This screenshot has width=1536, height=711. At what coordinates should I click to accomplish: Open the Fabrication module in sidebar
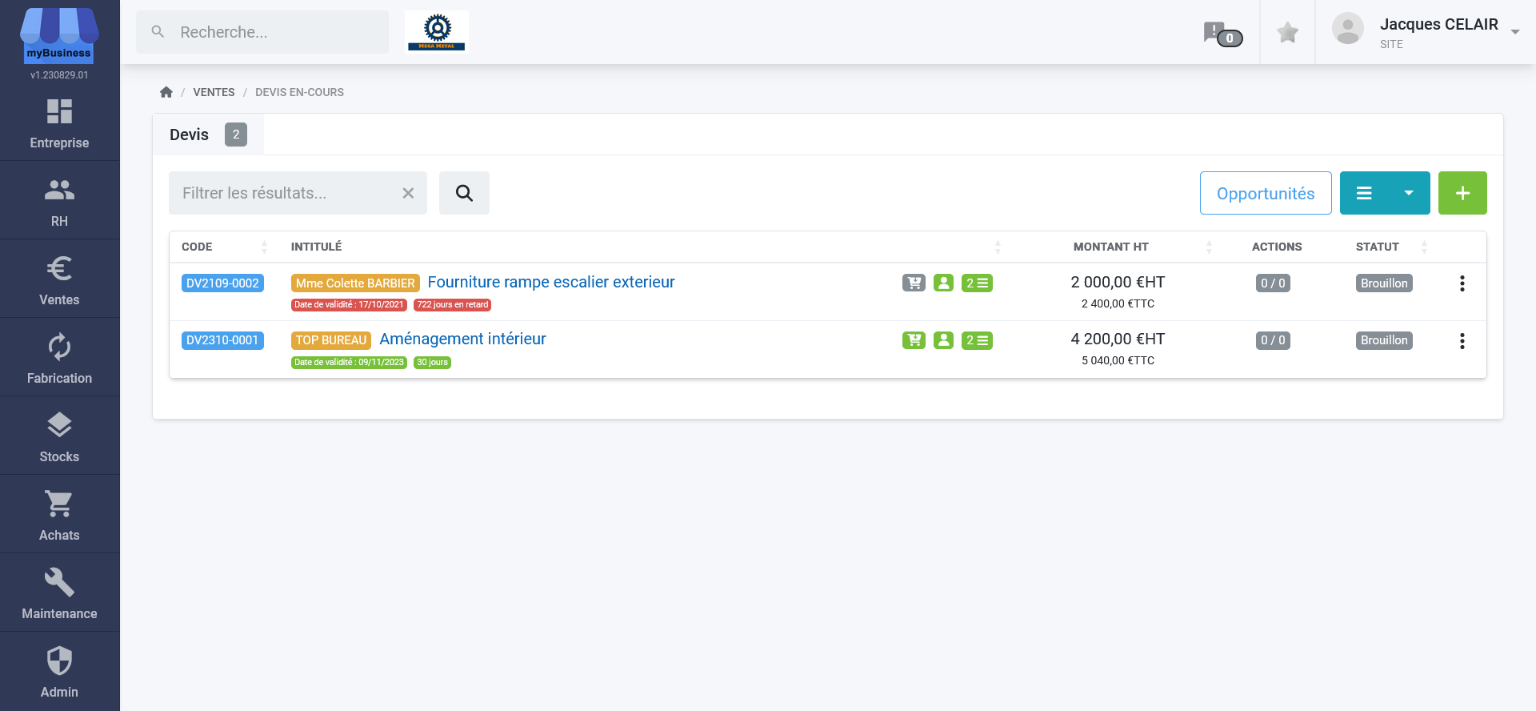click(59, 358)
